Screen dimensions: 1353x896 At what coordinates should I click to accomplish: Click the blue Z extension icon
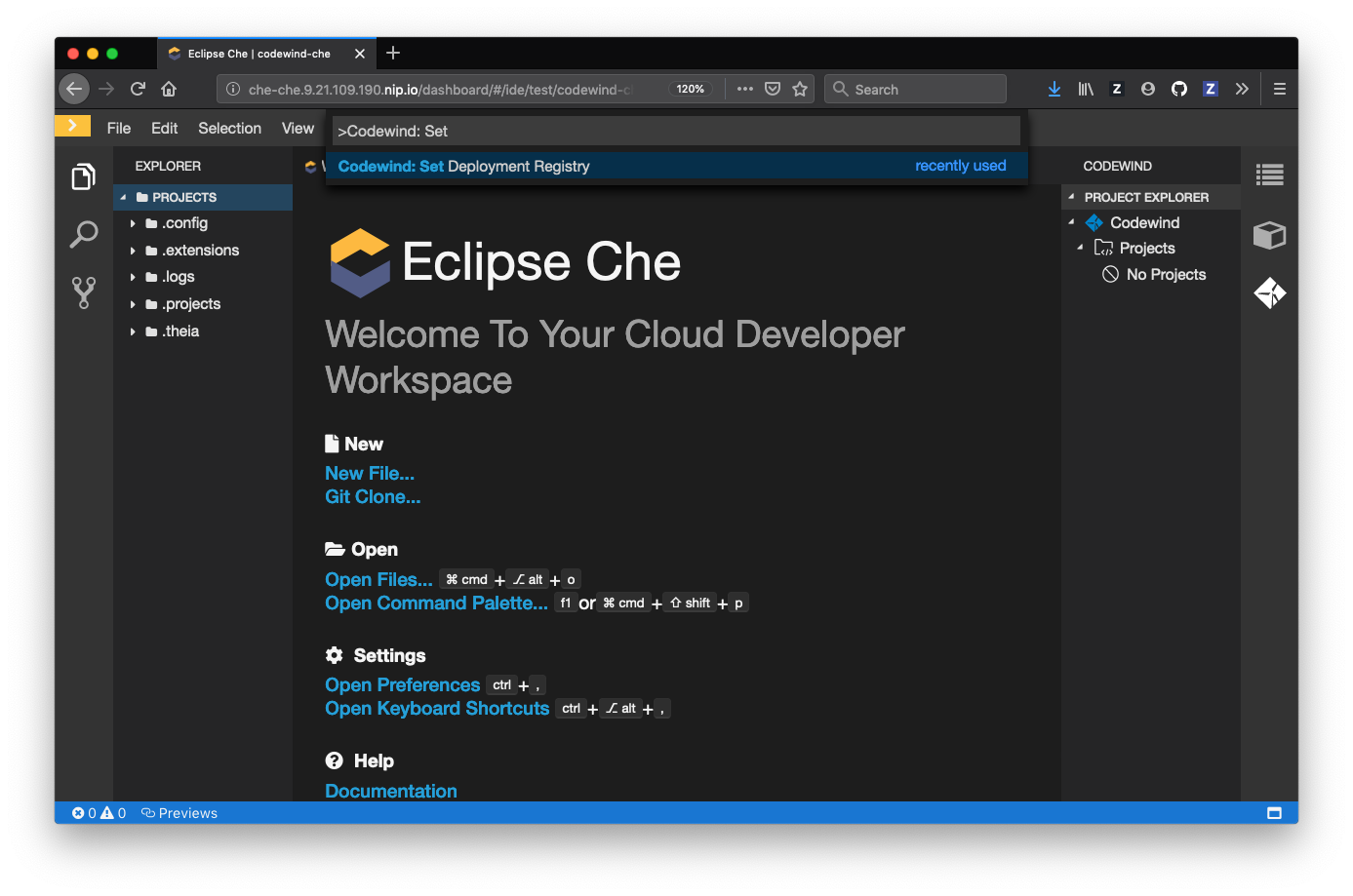click(1211, 89)
